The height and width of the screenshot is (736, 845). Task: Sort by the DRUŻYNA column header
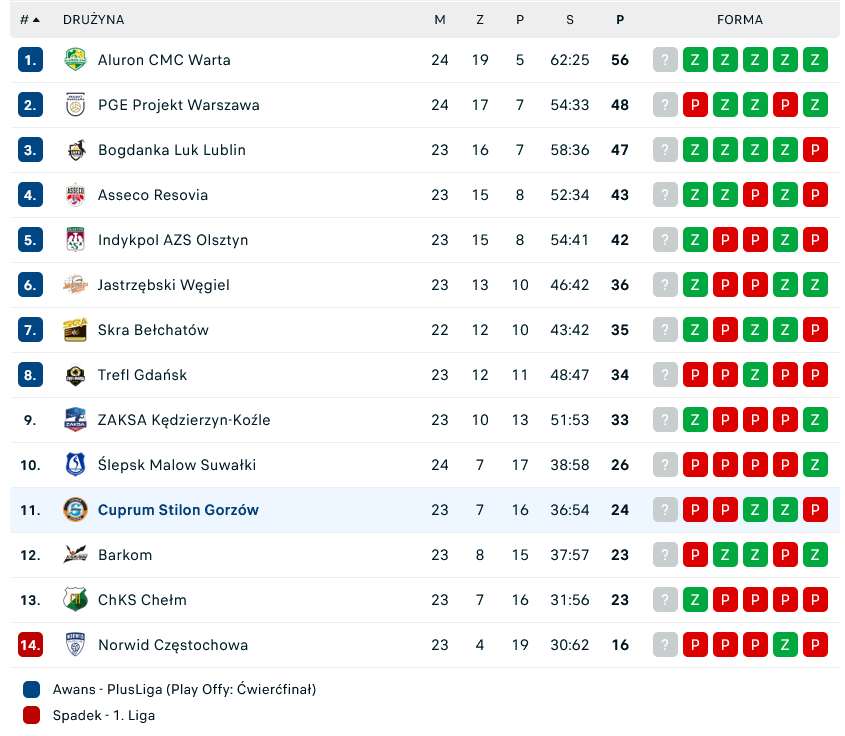(94, 19)
